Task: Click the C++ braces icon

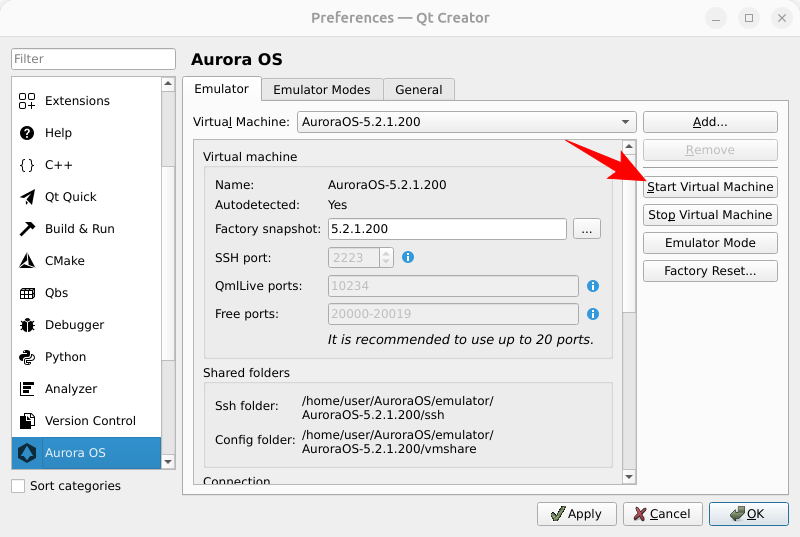Action: click(x=27, y=165)
